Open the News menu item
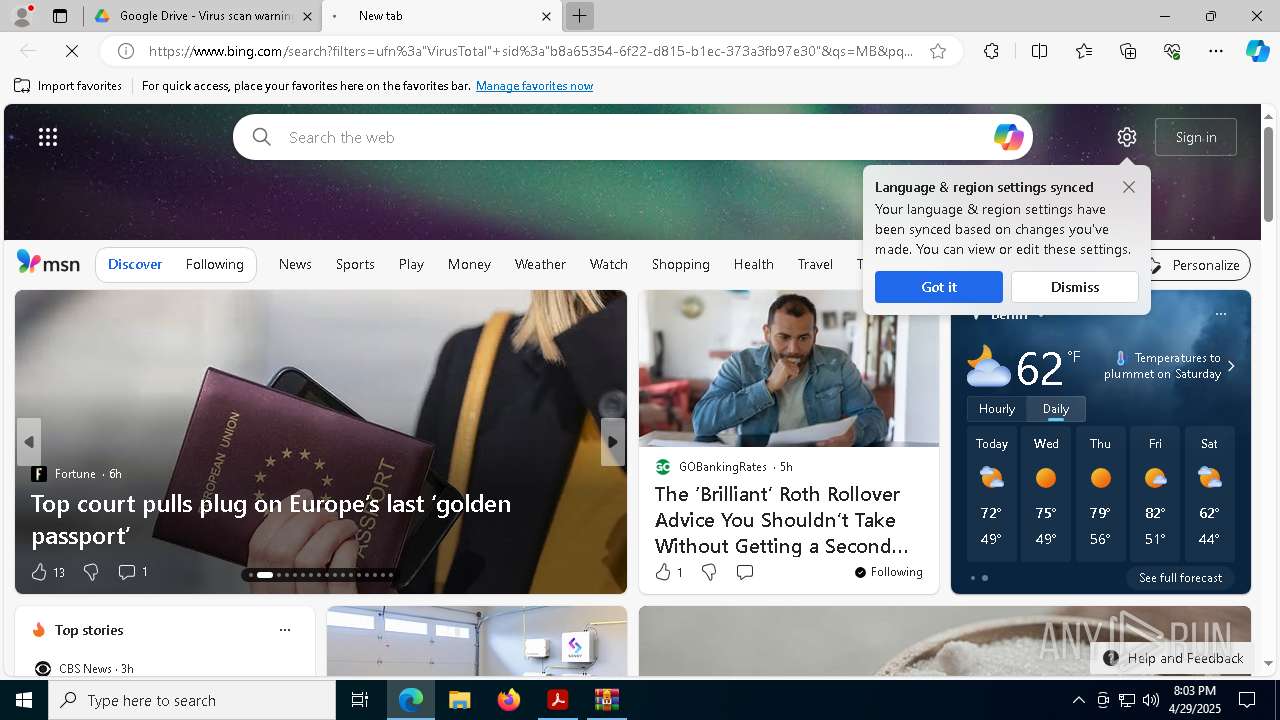 click(295, 264)
